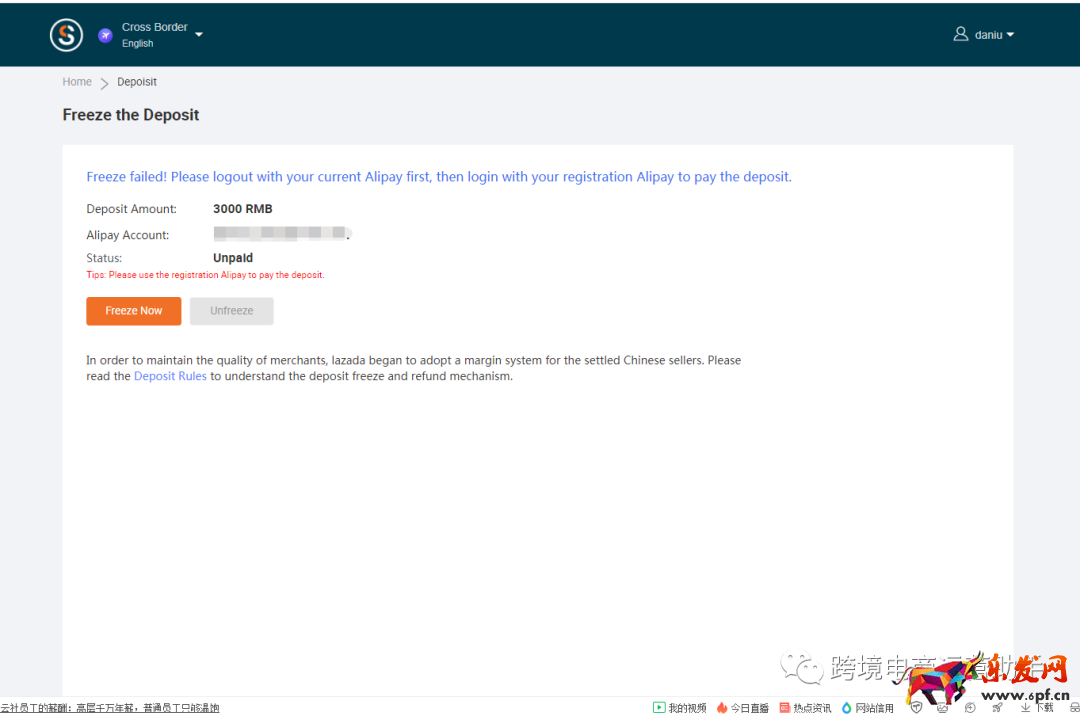This screenshot has width=1080, height=716.
Task: Open 我的视频 from the status bar
Action: click(680, 707)
